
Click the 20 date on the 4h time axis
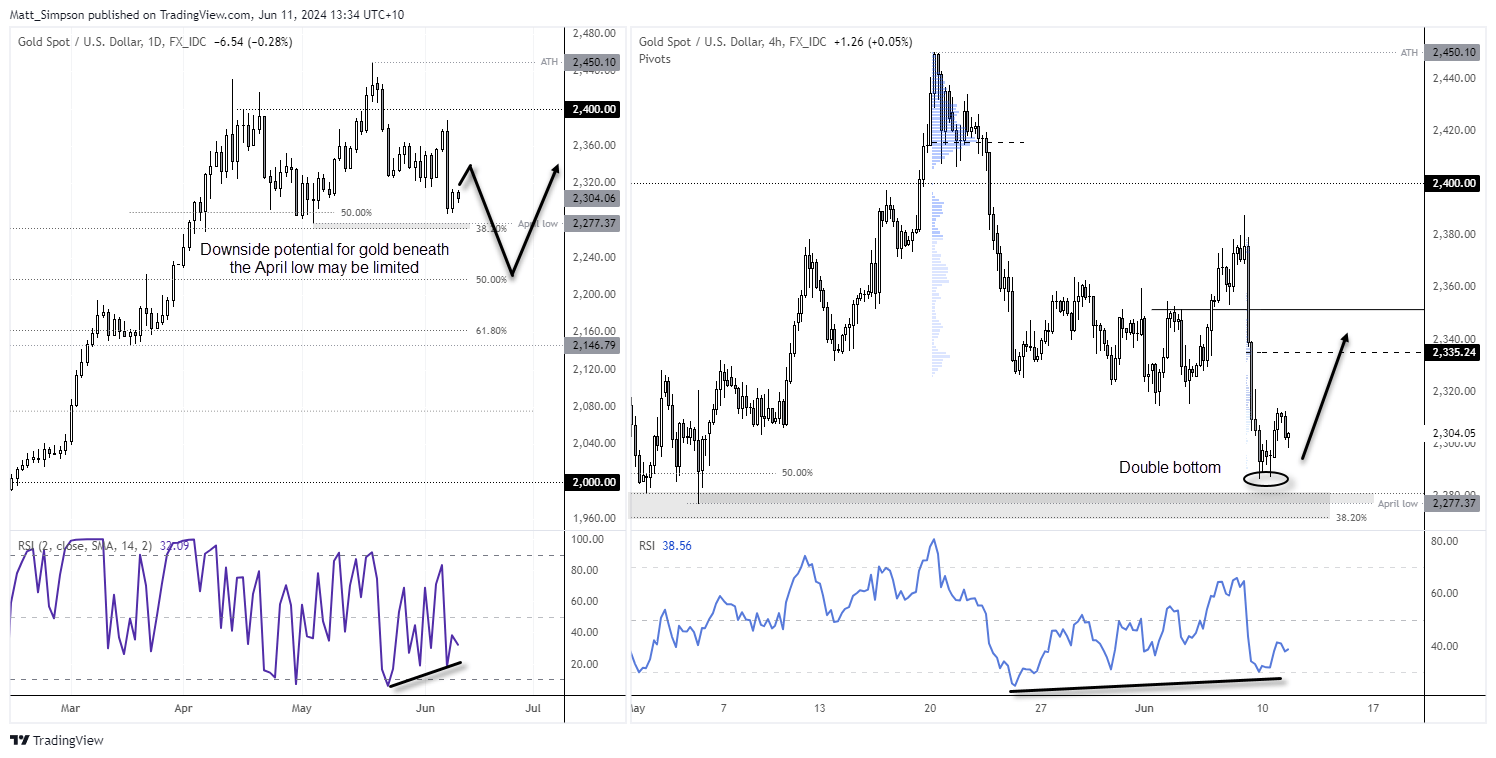(x=930, y=708)
